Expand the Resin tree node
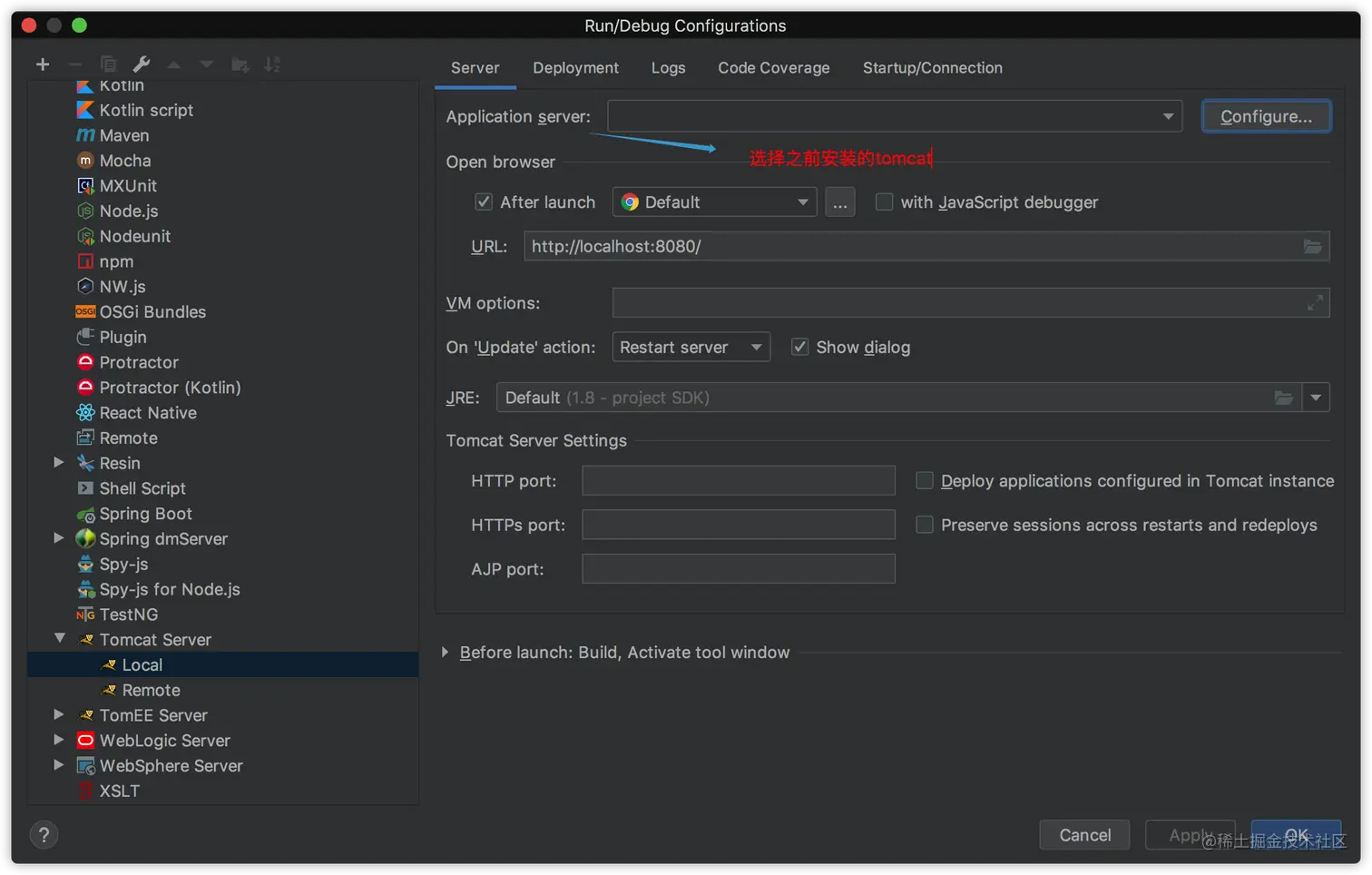Screen dimensions: 1372x875 pos(59,463)
